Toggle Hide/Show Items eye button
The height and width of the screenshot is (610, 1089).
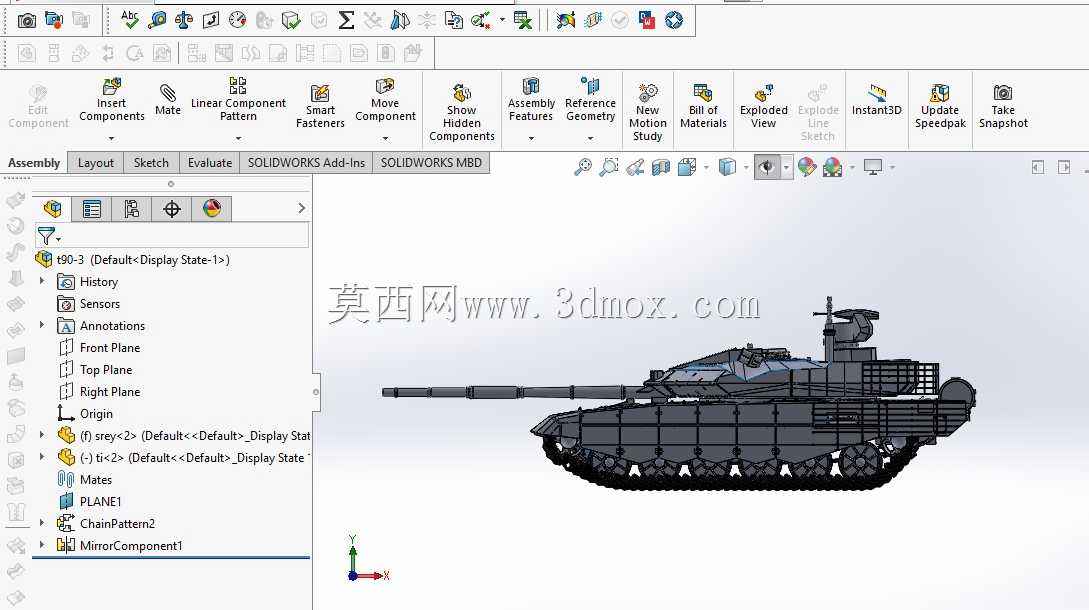coord(767,167)
